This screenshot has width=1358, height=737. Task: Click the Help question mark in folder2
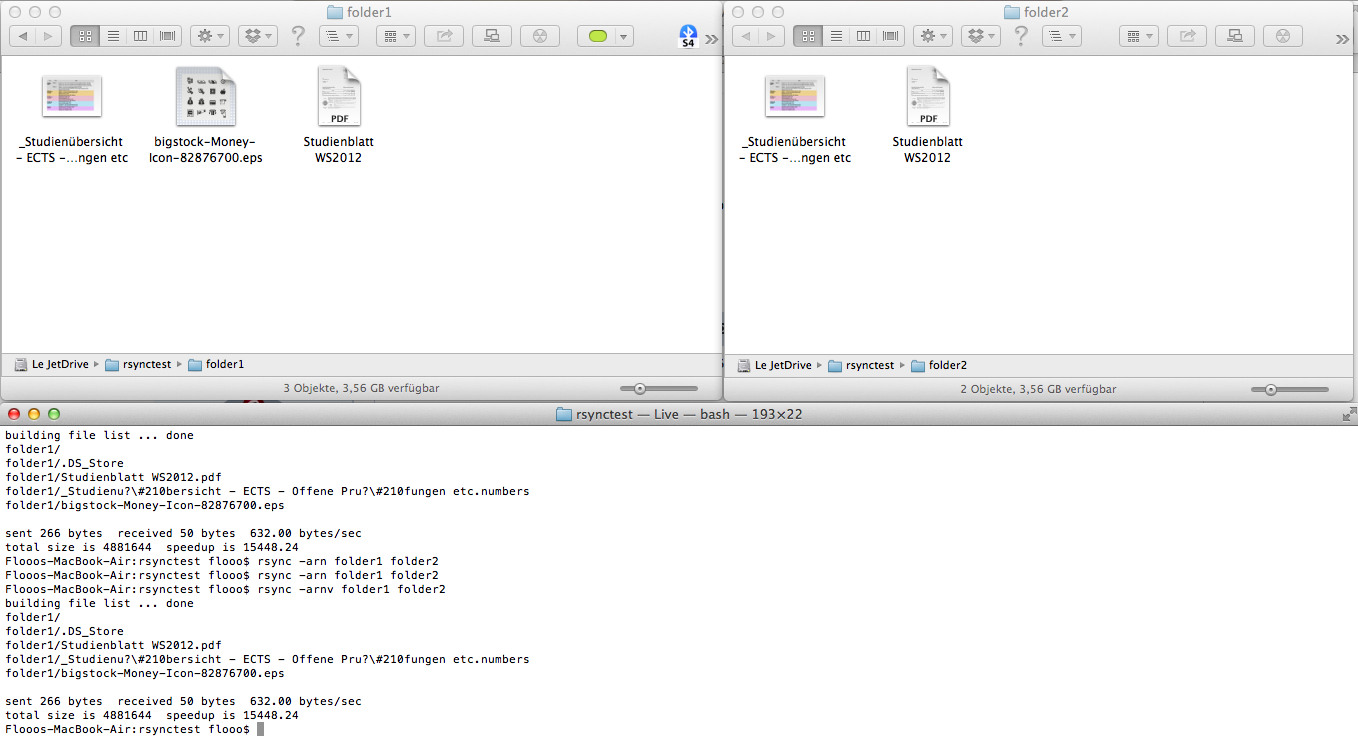[1021, 36]
